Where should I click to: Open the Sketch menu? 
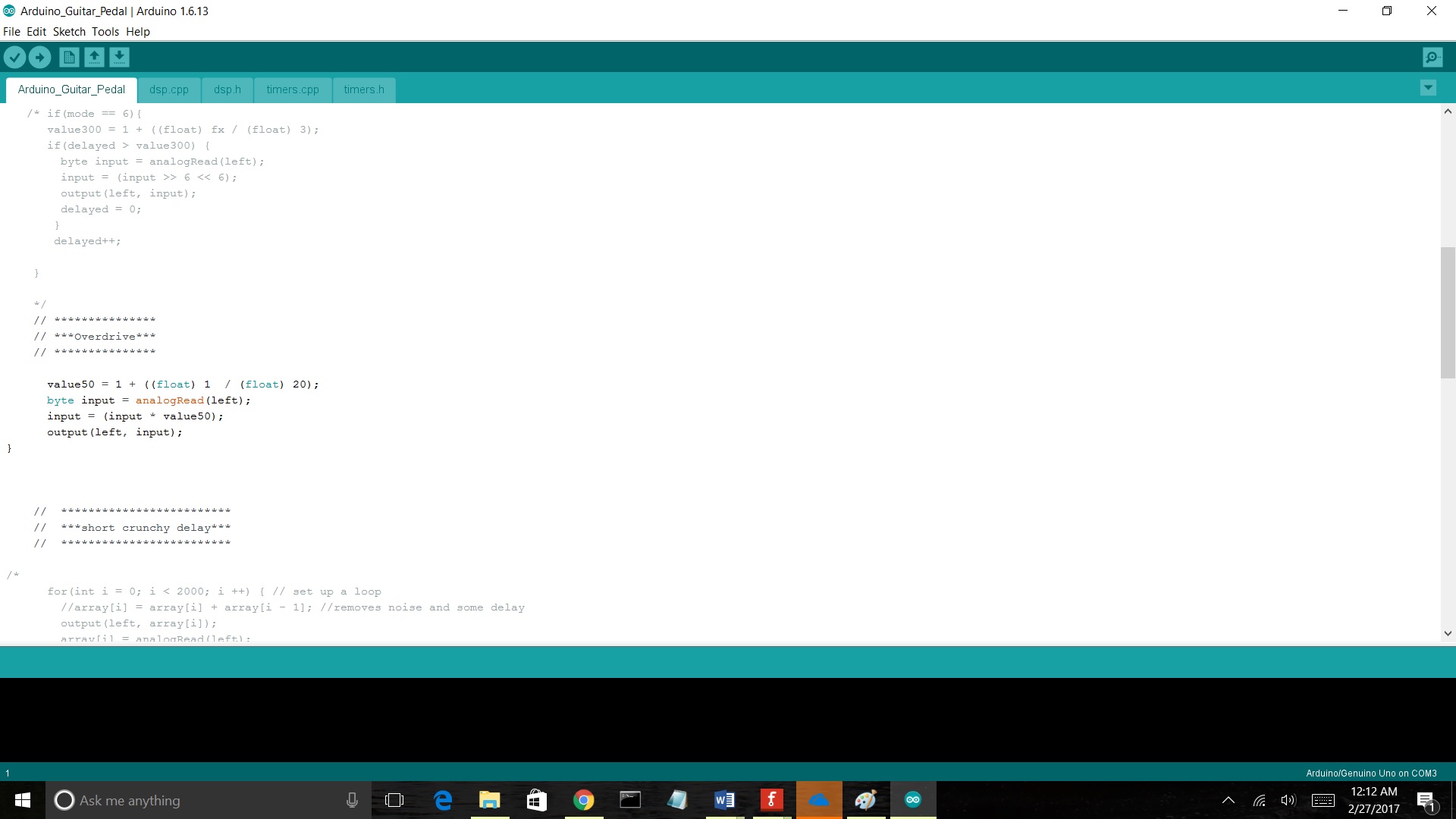tap(69, 32)
